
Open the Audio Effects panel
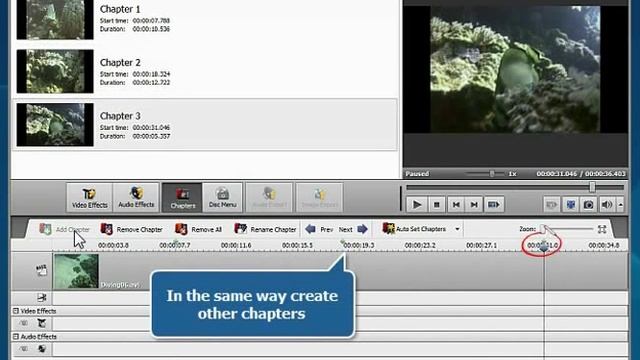(x=136, y=198)
